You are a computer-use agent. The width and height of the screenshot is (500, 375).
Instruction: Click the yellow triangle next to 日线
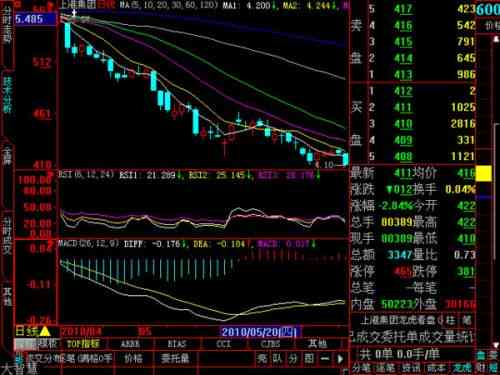pos(45,331)
